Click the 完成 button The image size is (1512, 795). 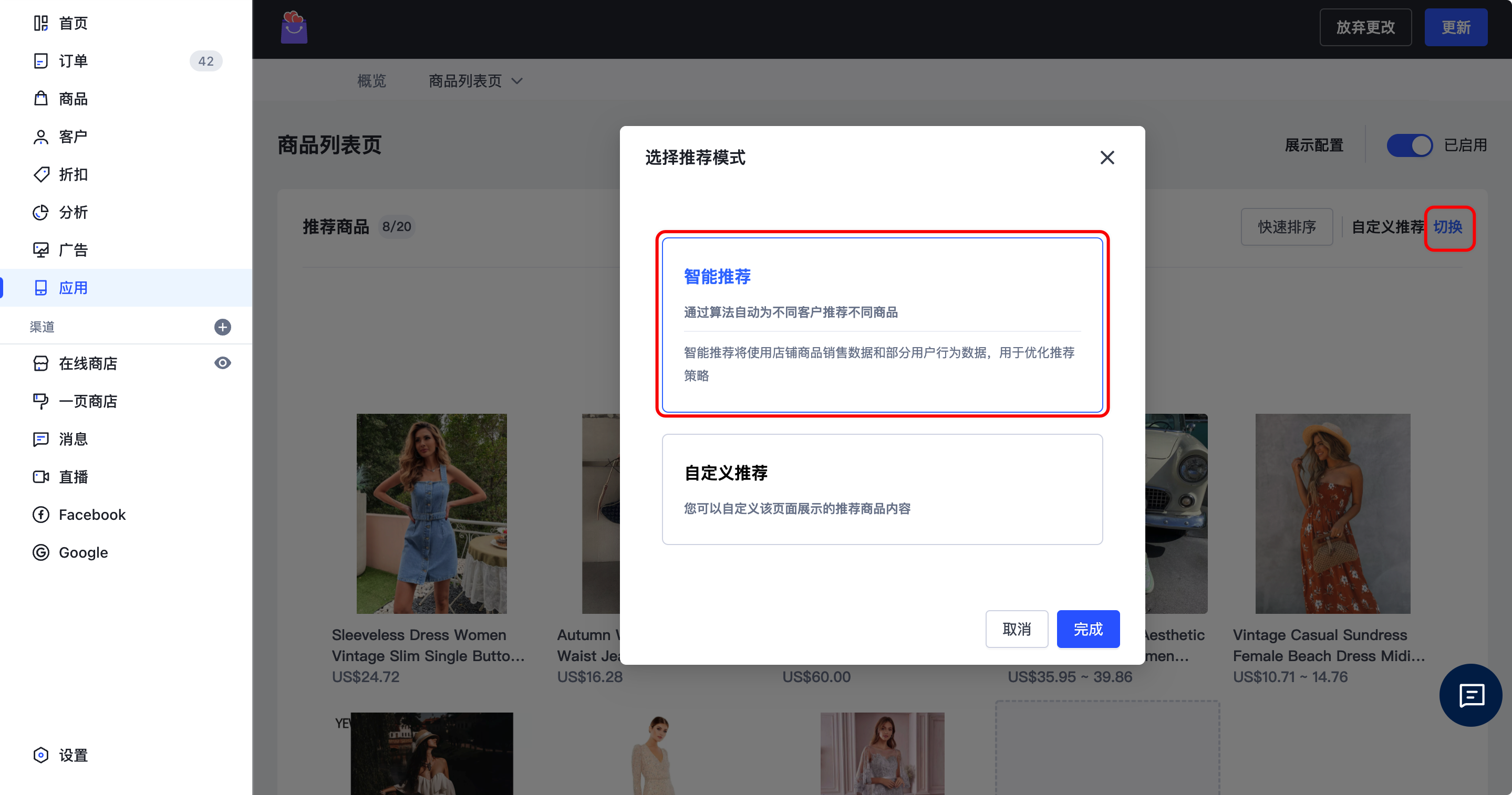[1088, 629]
